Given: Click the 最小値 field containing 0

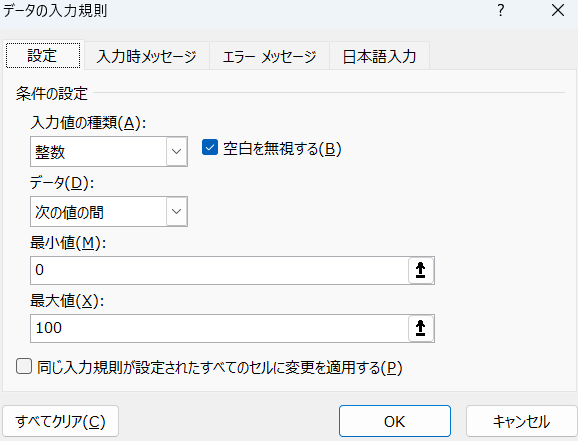Looking at the screenshot, I should [x=219, y=270].
